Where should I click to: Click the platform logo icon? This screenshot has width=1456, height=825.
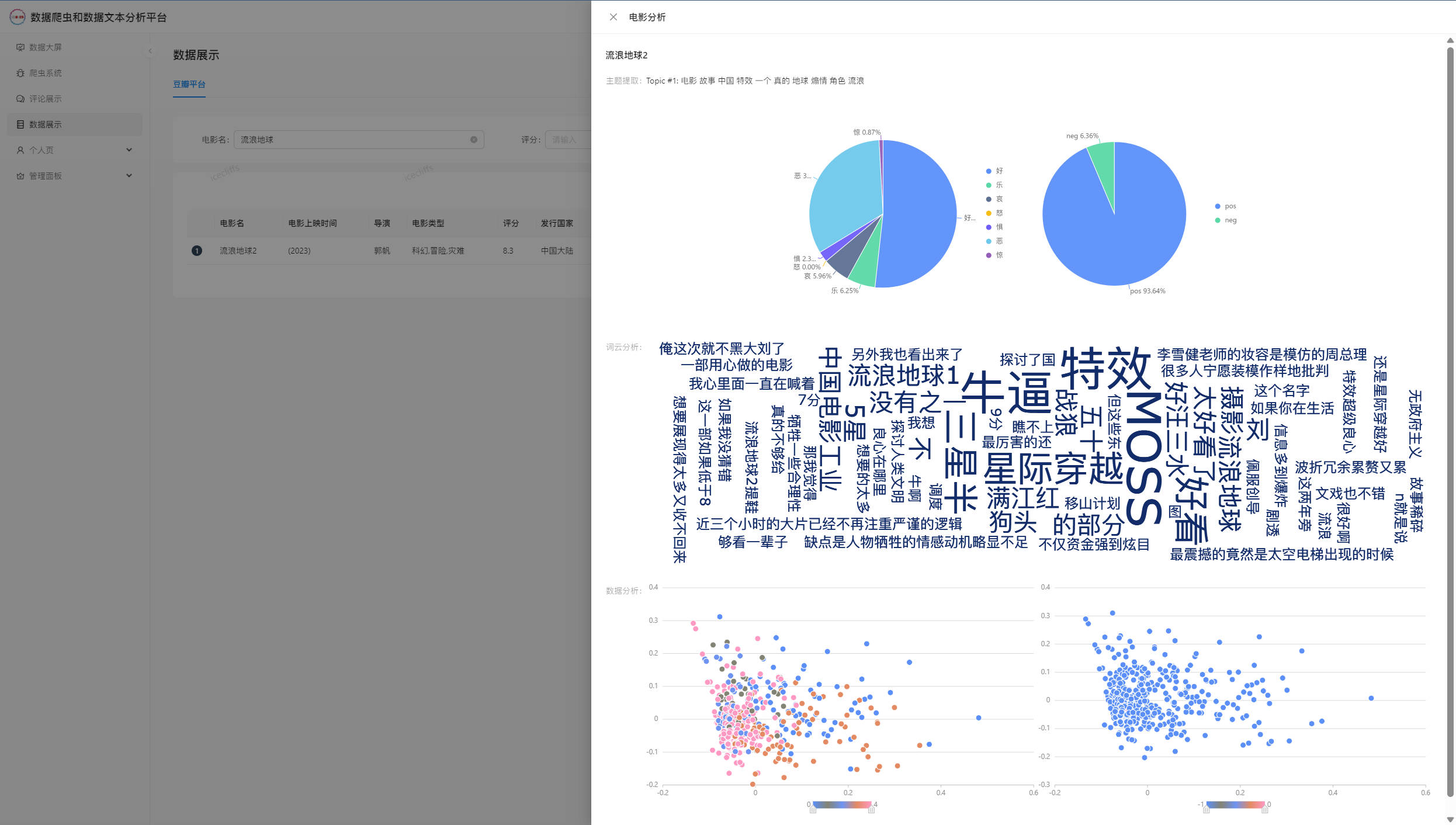[x=18, y=17]
